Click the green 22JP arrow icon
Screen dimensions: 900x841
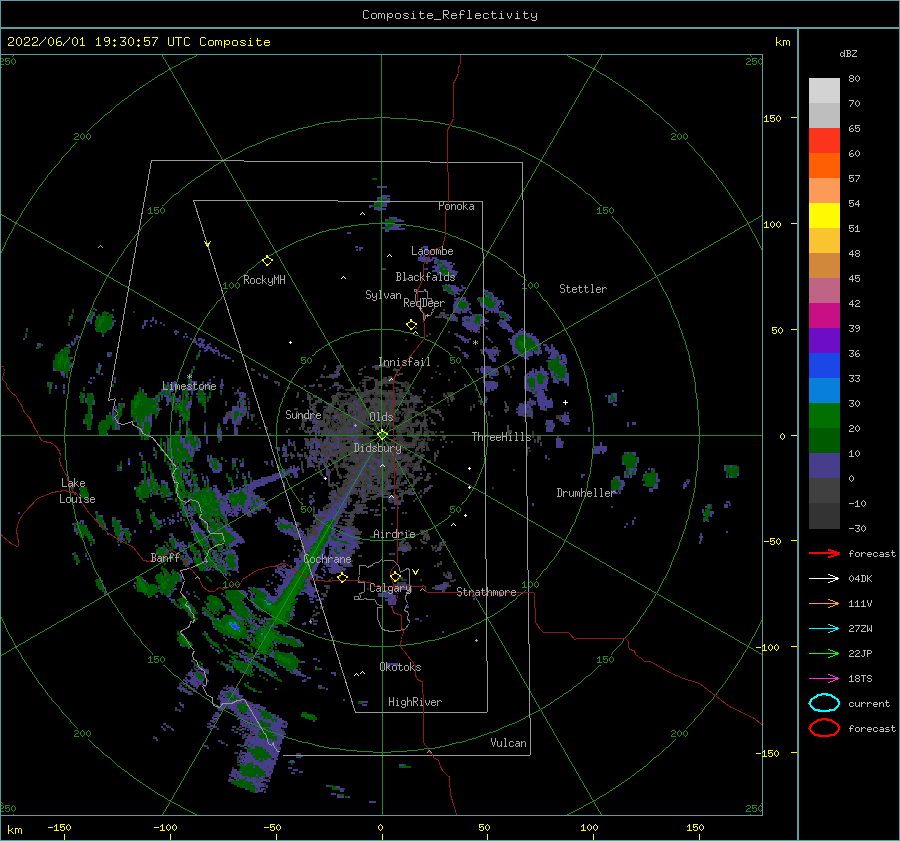point(824,653)
